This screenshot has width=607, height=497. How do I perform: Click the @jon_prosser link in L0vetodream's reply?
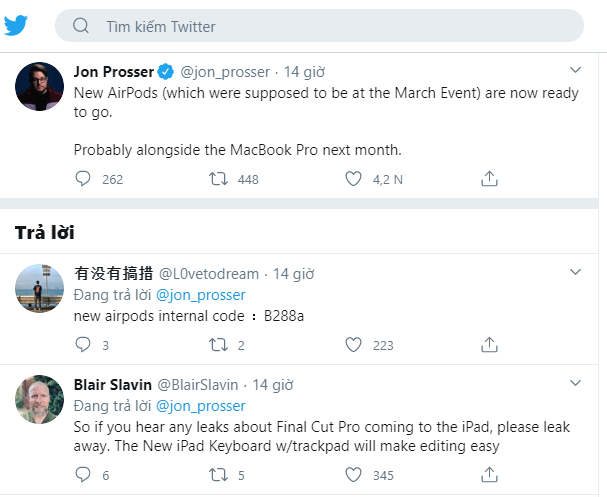[201, 295]
